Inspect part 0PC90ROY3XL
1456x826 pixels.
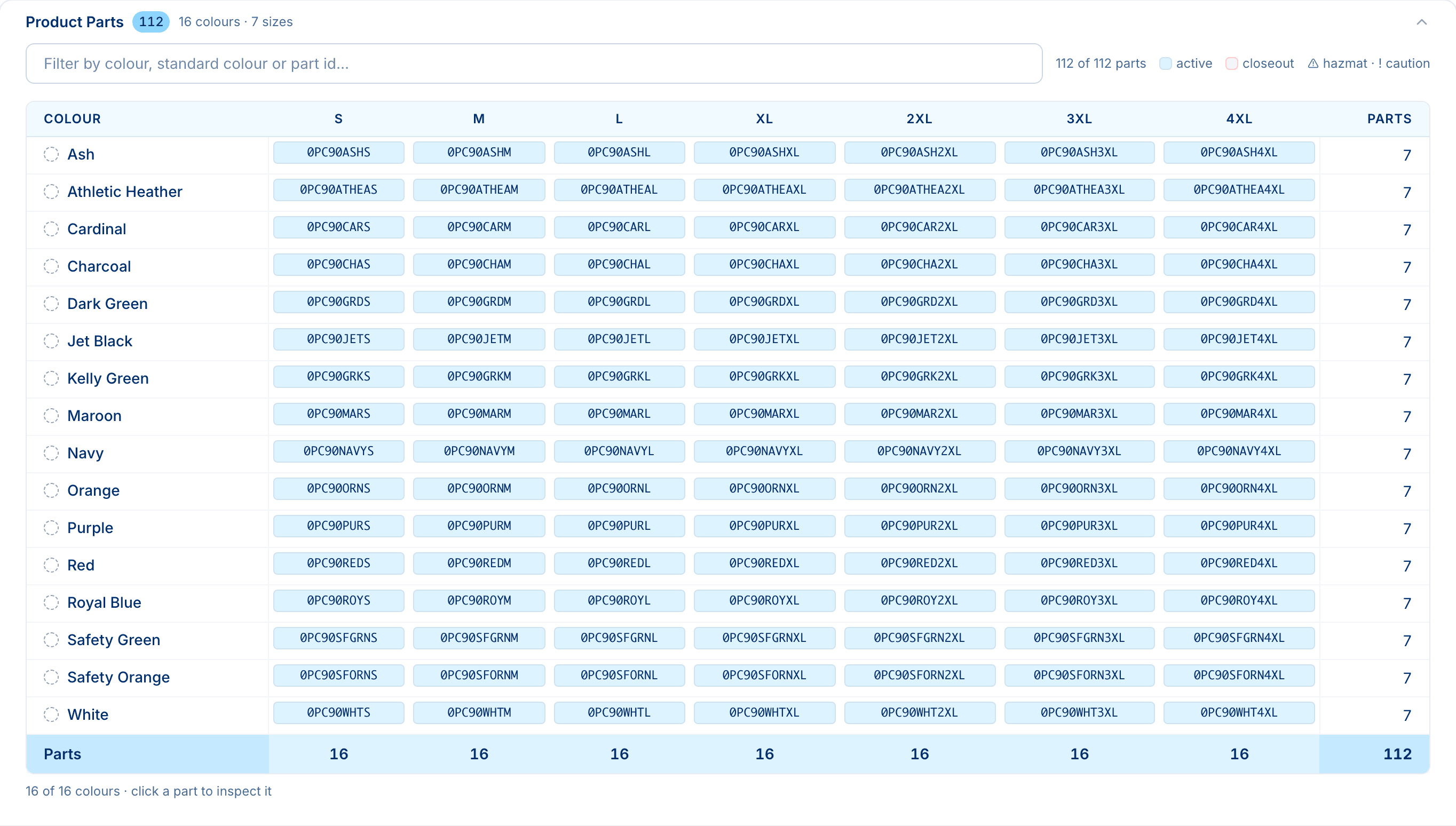click(1079, 601)
